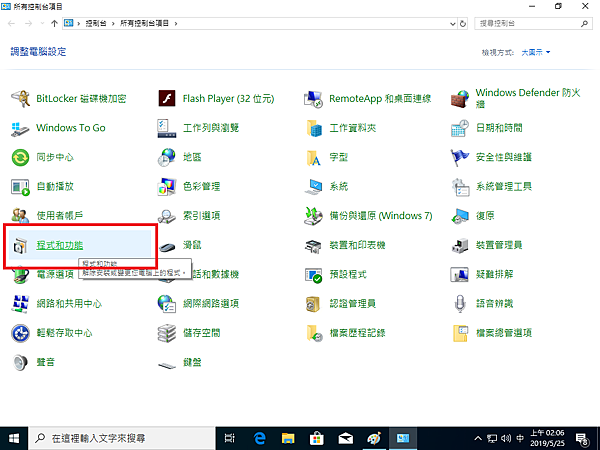Open 日期和時間 icon
The image size is (600, 450).
point(460,128)
